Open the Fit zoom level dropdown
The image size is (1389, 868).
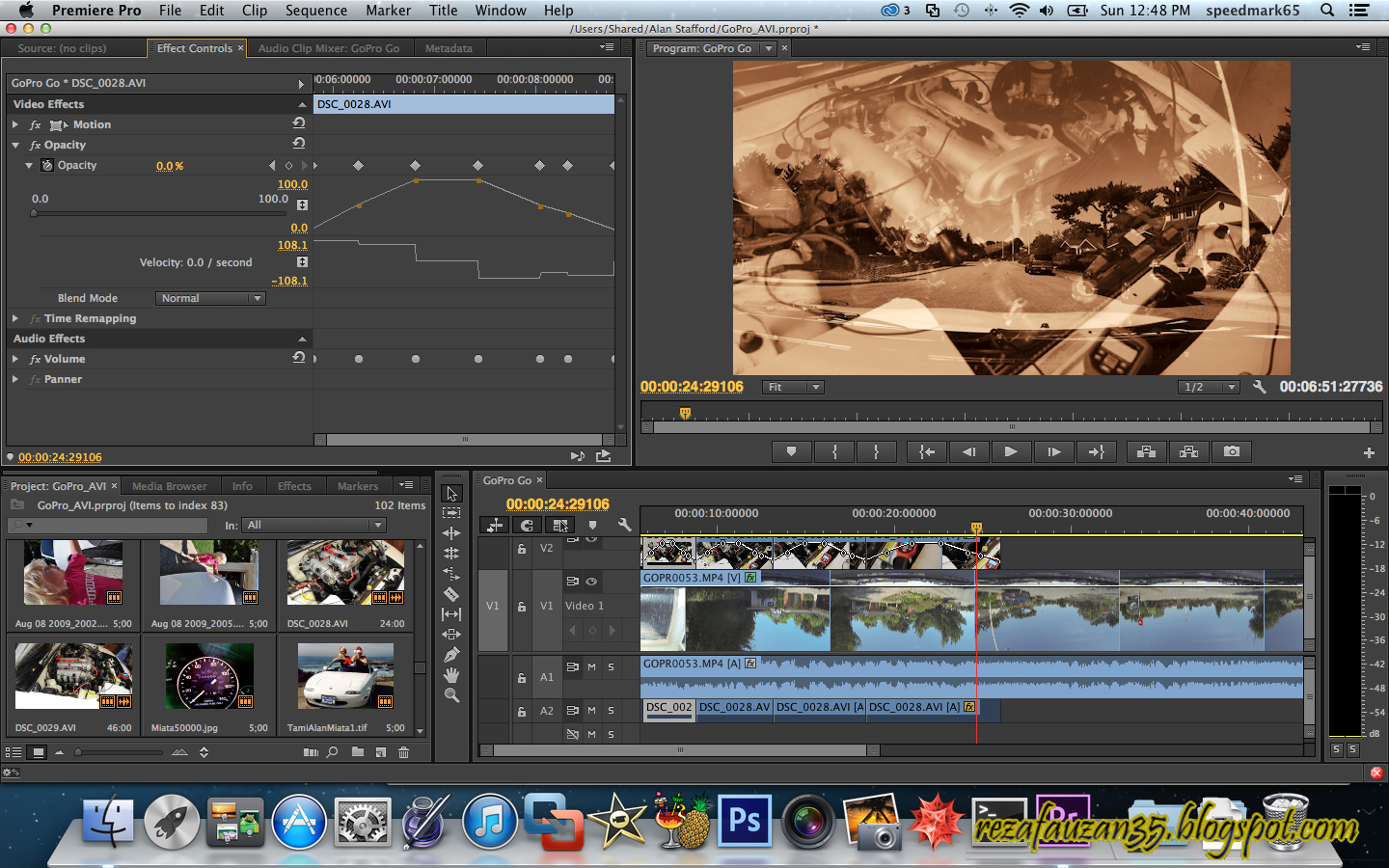point(793,387)
